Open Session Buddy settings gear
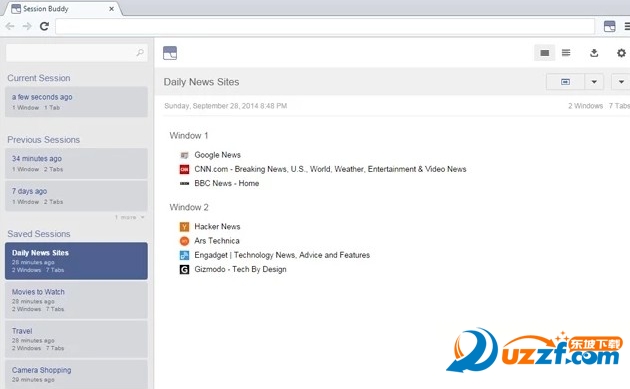The height and width of the screenshot is (389, 630). tap(621, 53)
